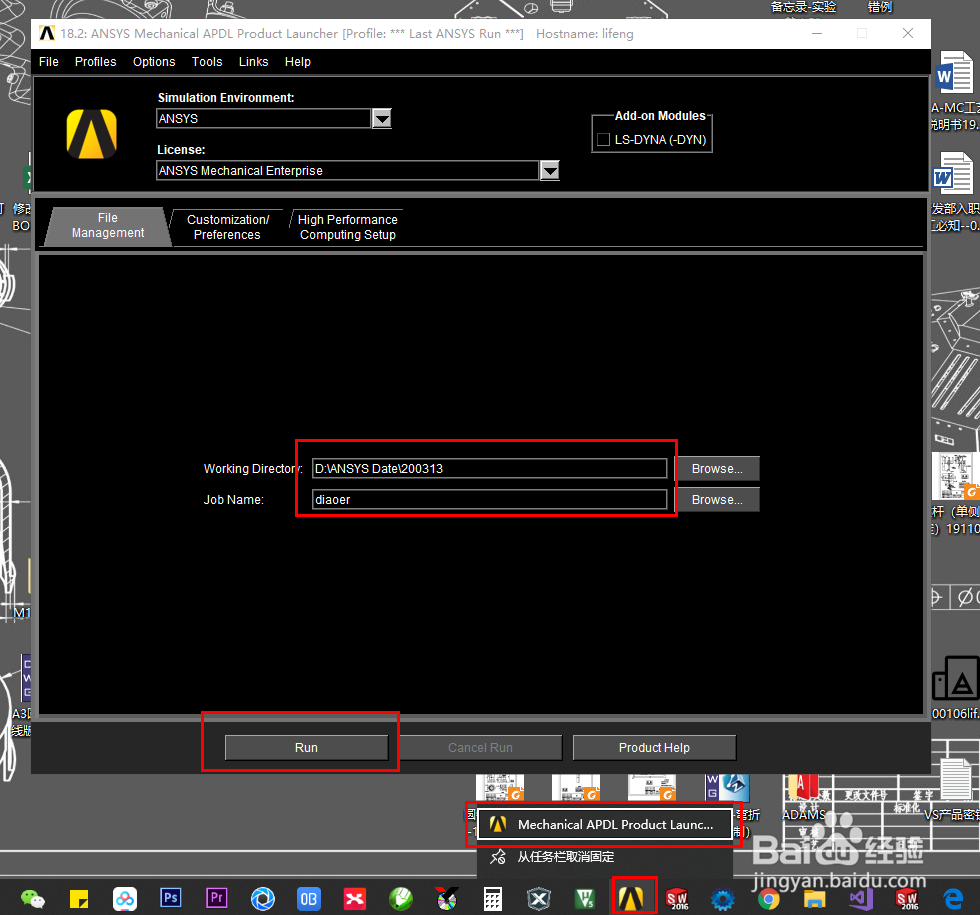This screenshot has width=980, height=915.
Task: Minimize the ANSYS launcher window
Action: tap(817, 33)
